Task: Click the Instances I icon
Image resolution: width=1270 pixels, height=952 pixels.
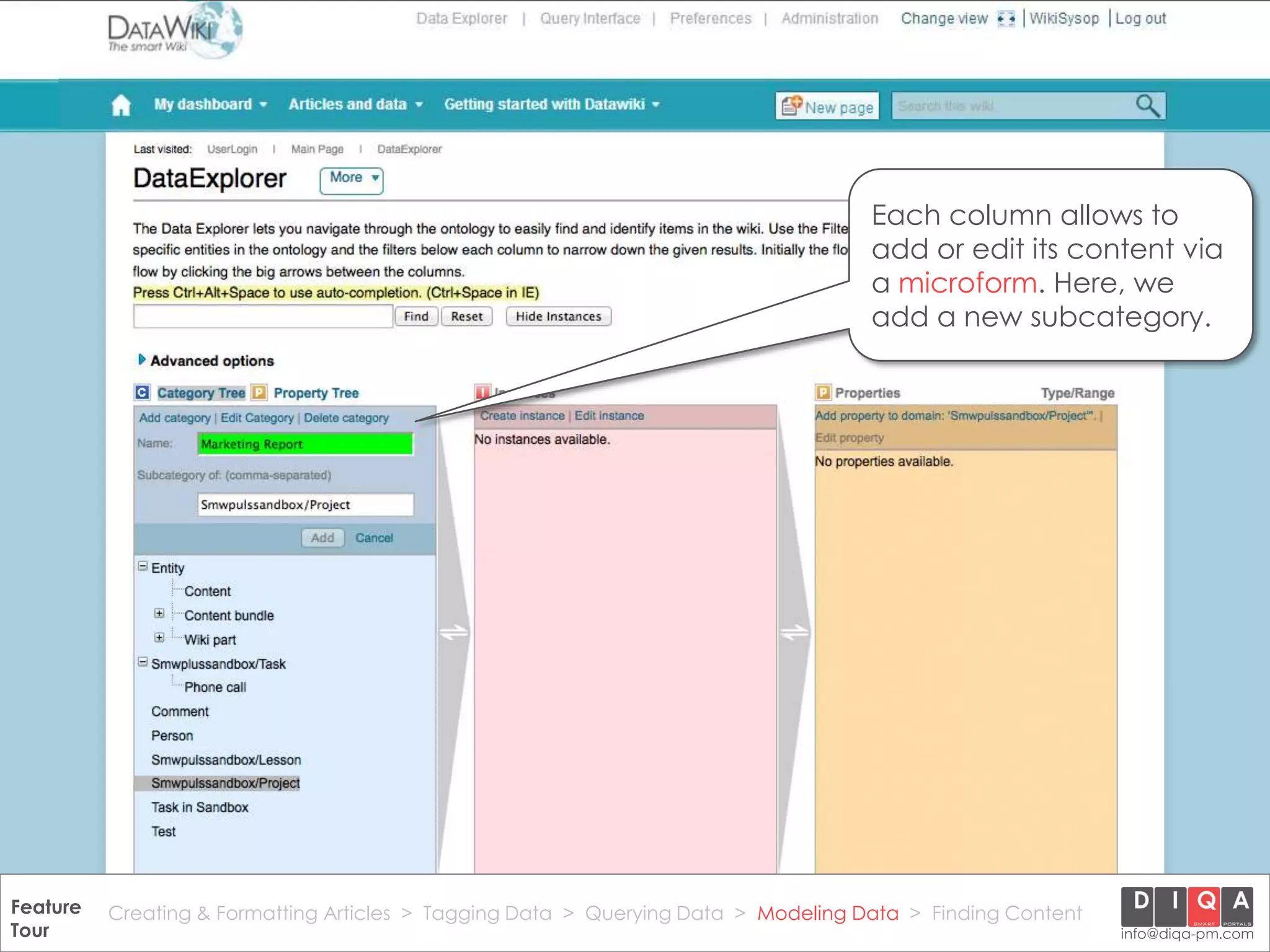Action: tap(482, 392)
